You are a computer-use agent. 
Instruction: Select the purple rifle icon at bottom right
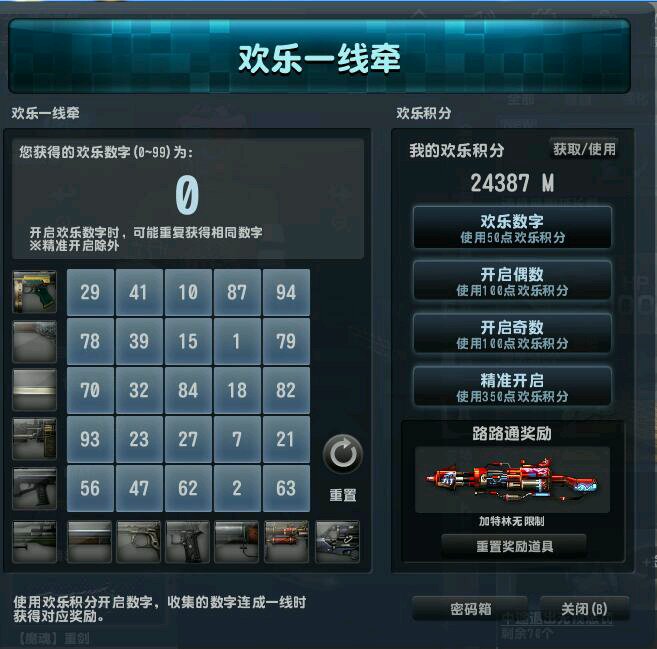[337, 541]
